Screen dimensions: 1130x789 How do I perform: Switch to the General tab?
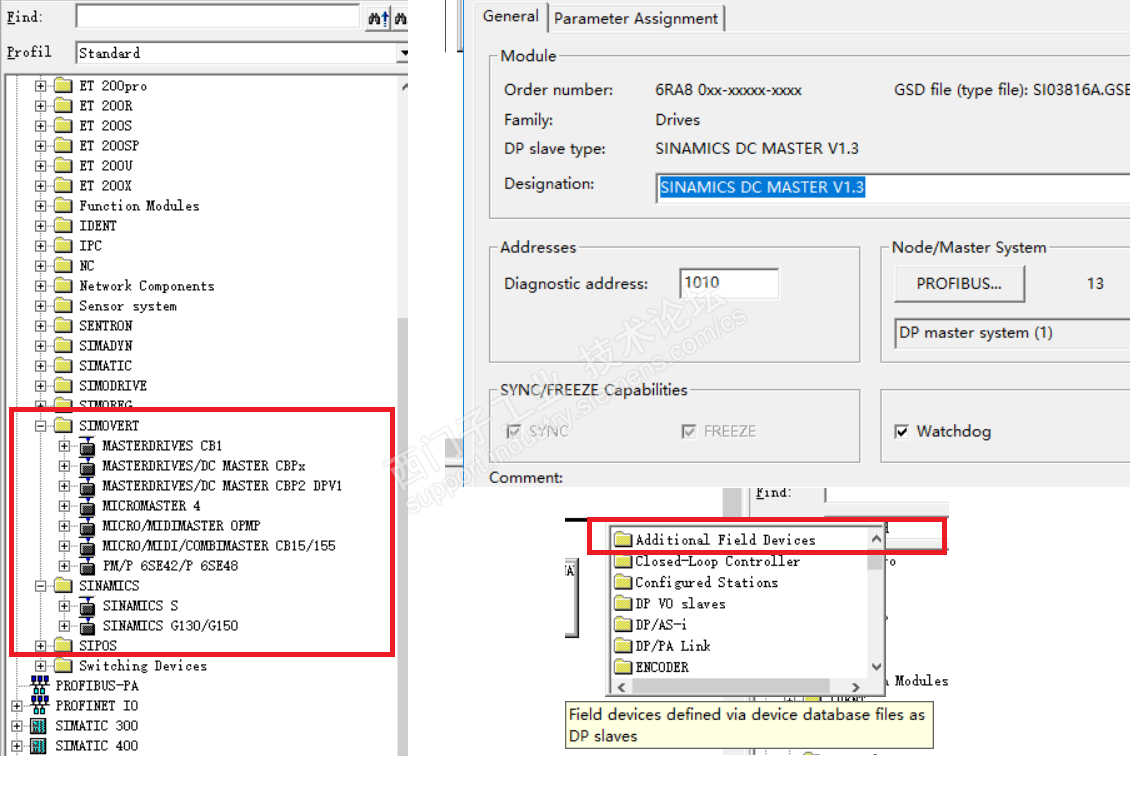tap(510, 17)
